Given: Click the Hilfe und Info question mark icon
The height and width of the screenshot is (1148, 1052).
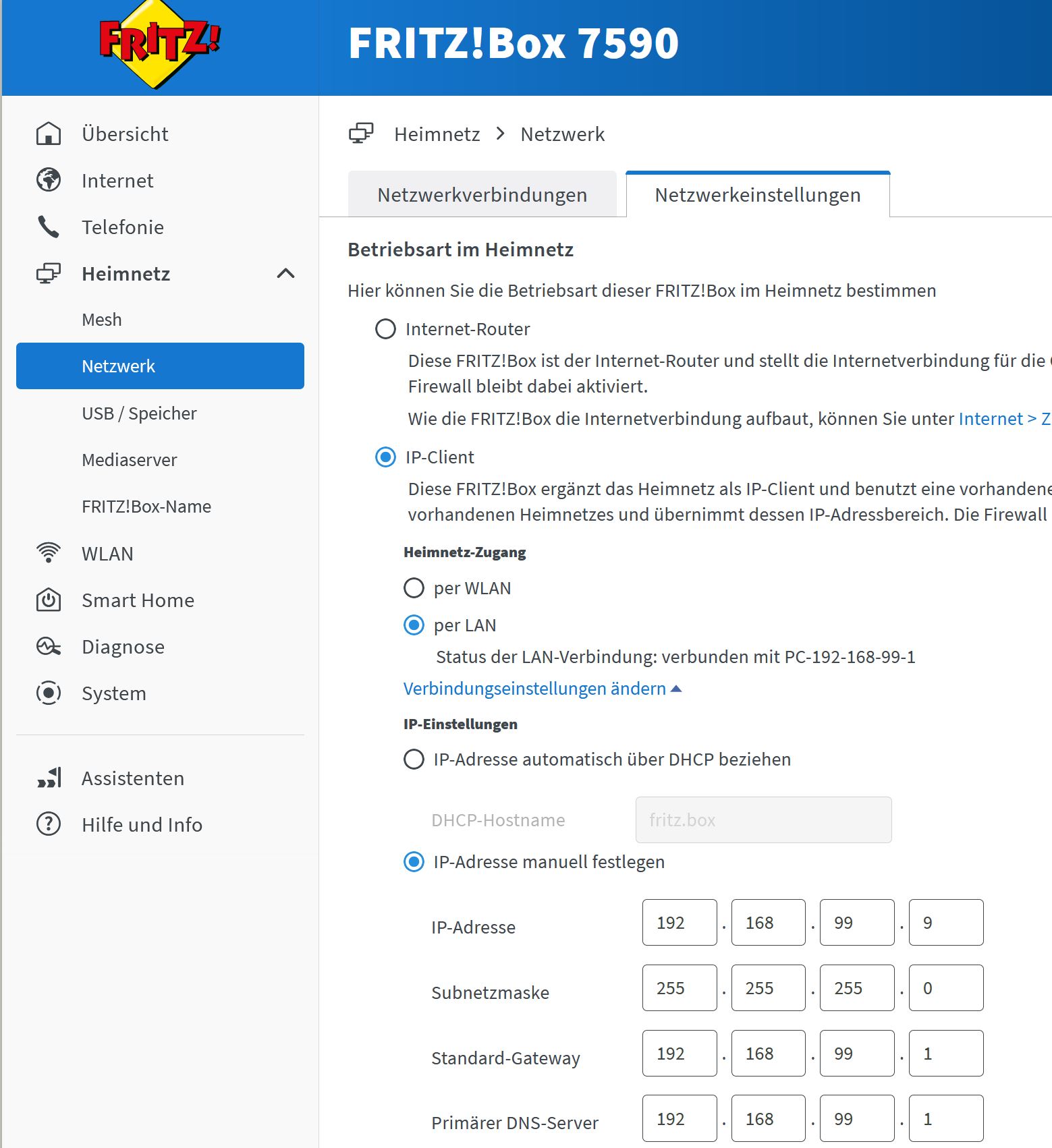Looking at the screenshot, I should click(x=49, y=824).
